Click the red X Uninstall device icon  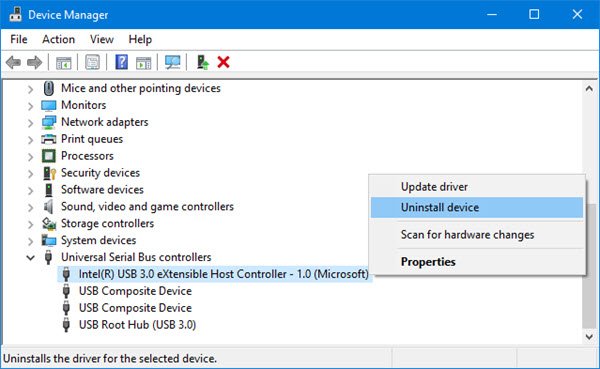pyautogui.click(x=223, y=62)
